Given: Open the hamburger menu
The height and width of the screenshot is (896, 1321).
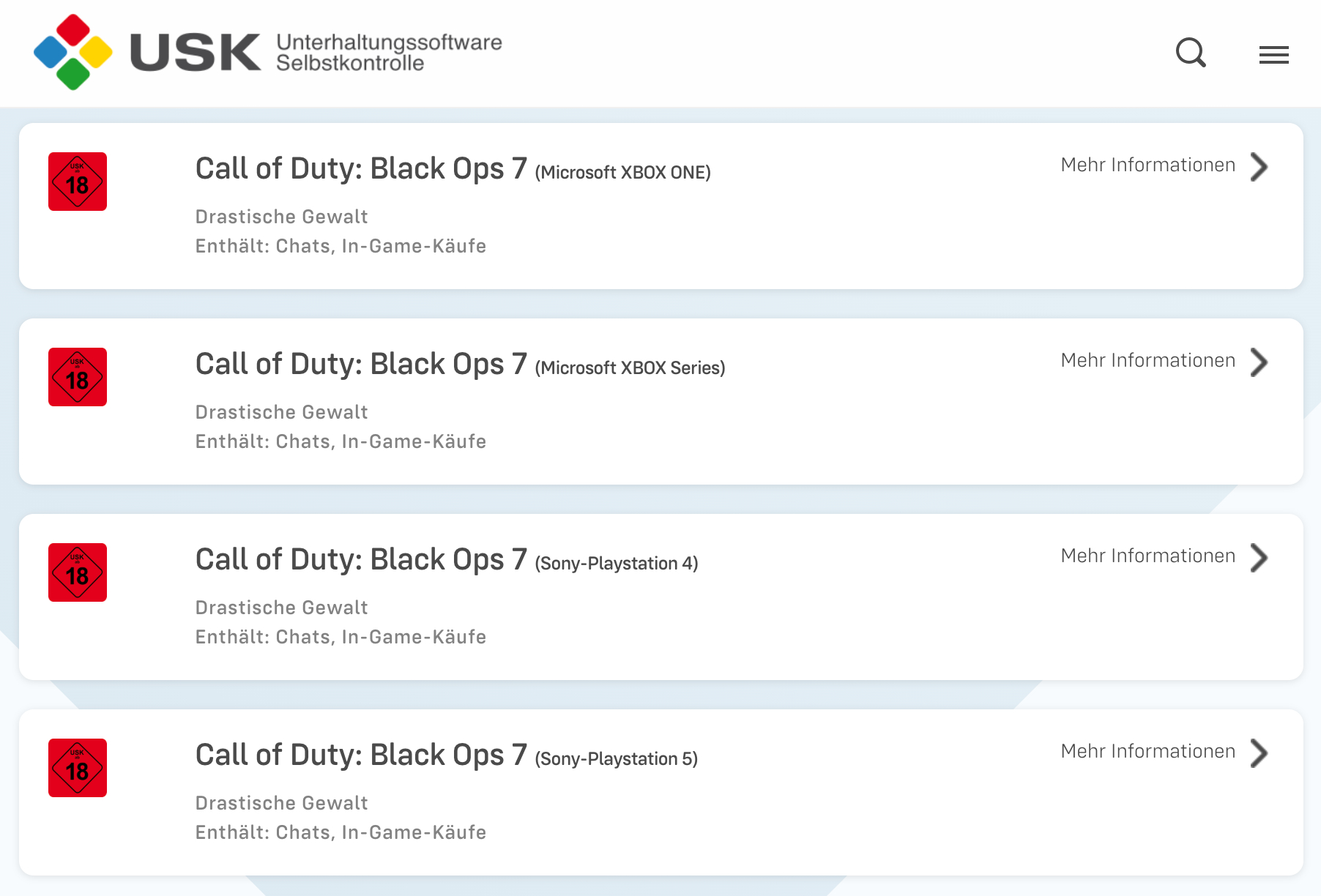Looking at the screenshot, I should (1273, 55).
